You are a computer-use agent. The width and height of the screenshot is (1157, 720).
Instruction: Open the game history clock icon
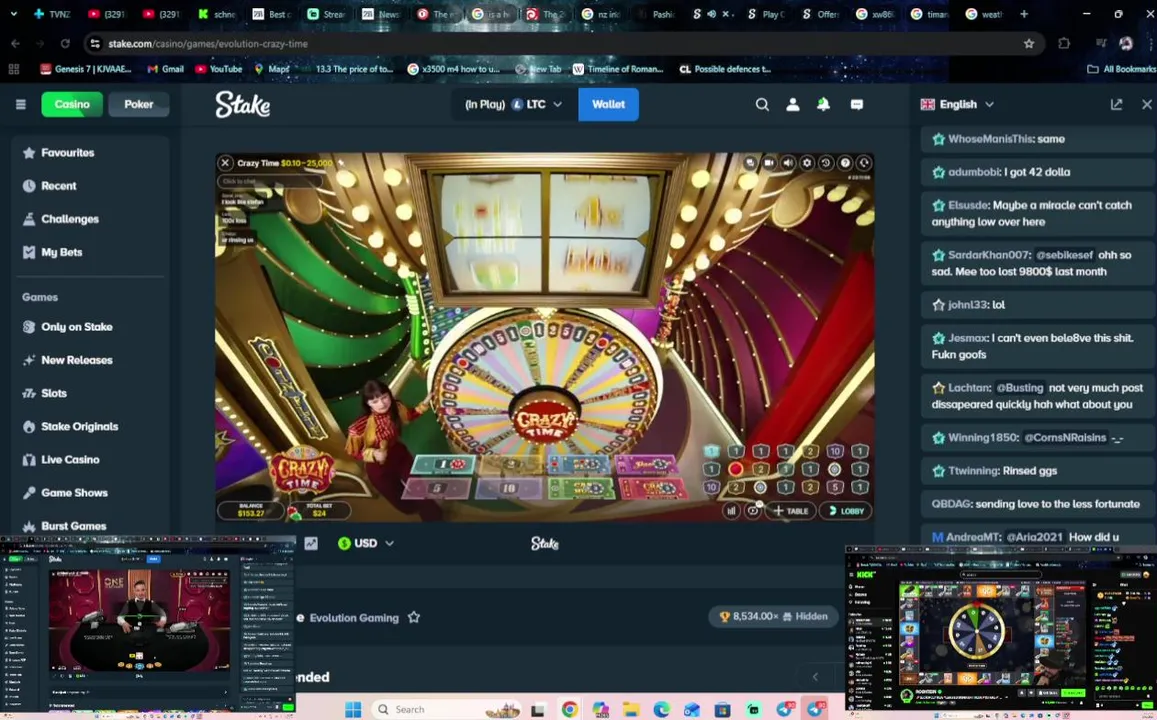826,163
